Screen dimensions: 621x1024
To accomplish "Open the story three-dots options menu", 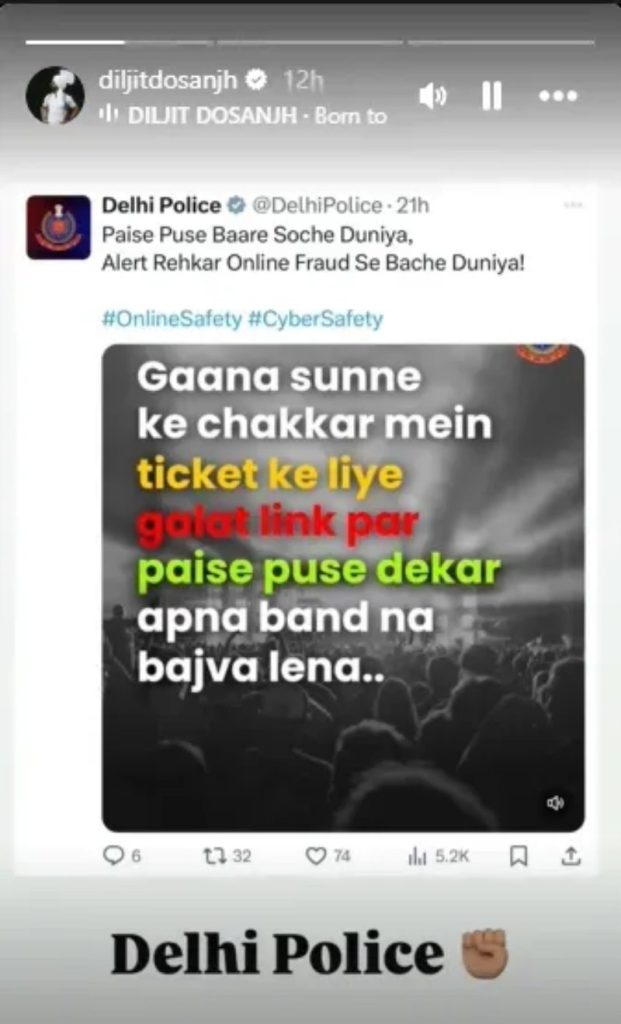I will [558, 96].
